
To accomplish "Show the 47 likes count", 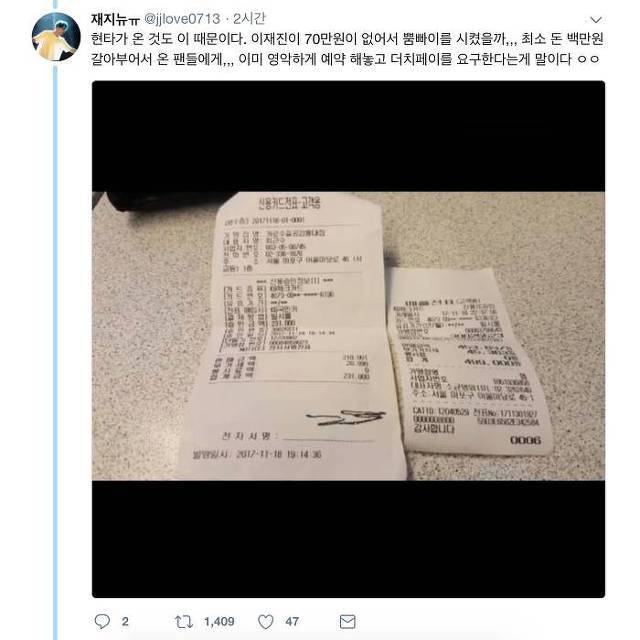I will (x=292, y=622).
